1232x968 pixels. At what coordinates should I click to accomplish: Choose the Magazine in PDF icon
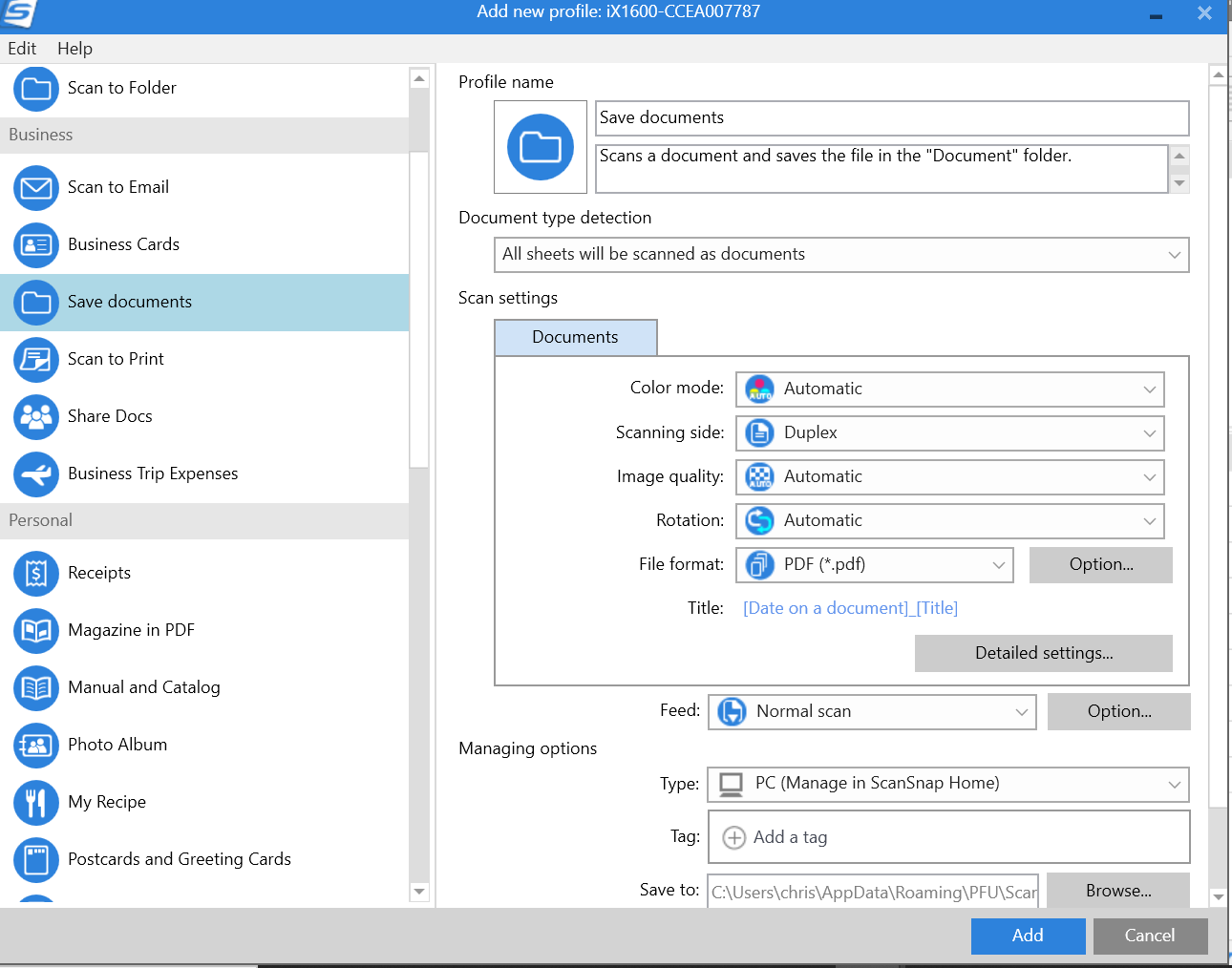(x=36, y=631)
